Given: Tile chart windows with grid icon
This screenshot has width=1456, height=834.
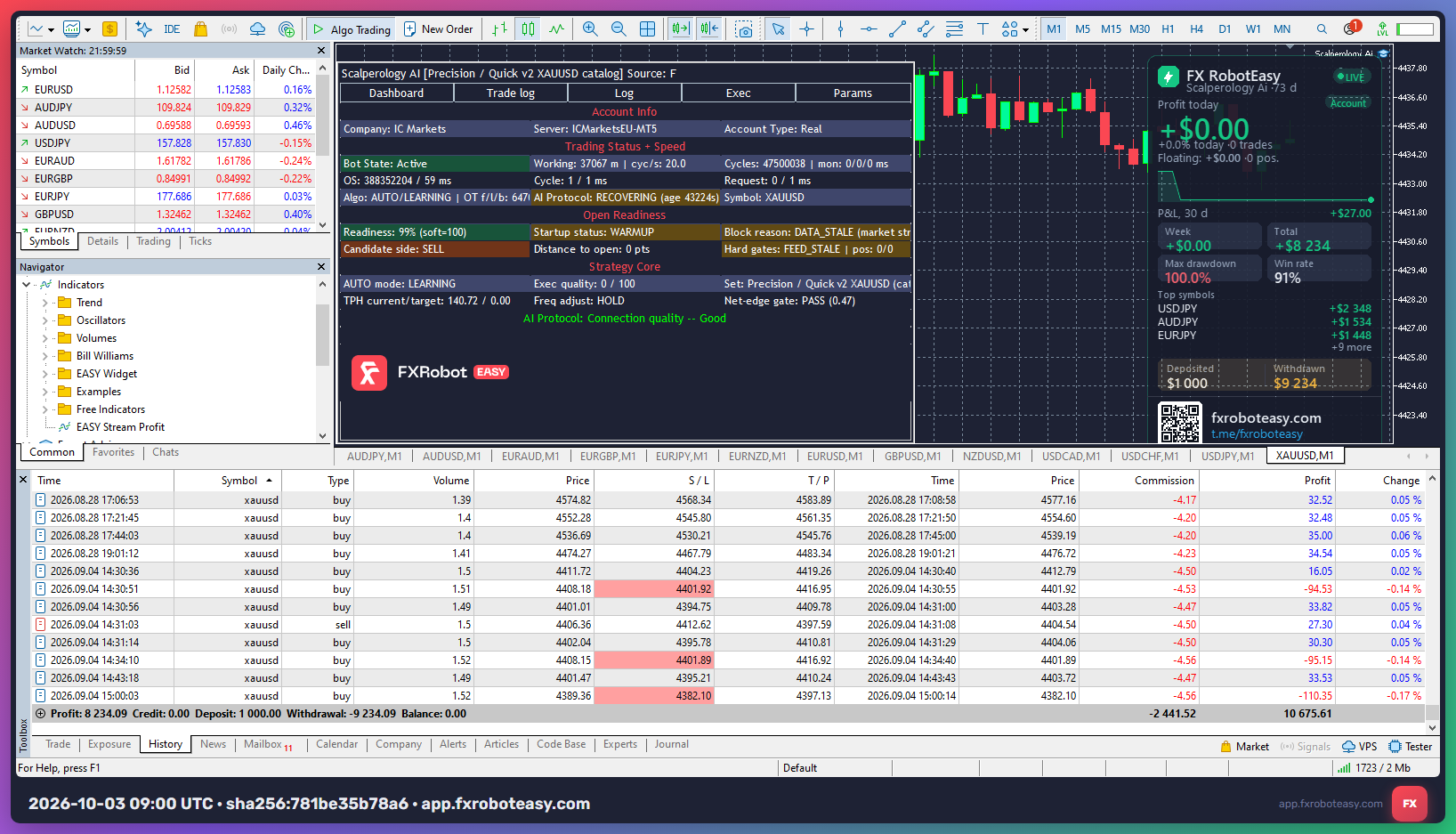Looking at the screenshot, I should click(x=648, y=29).
